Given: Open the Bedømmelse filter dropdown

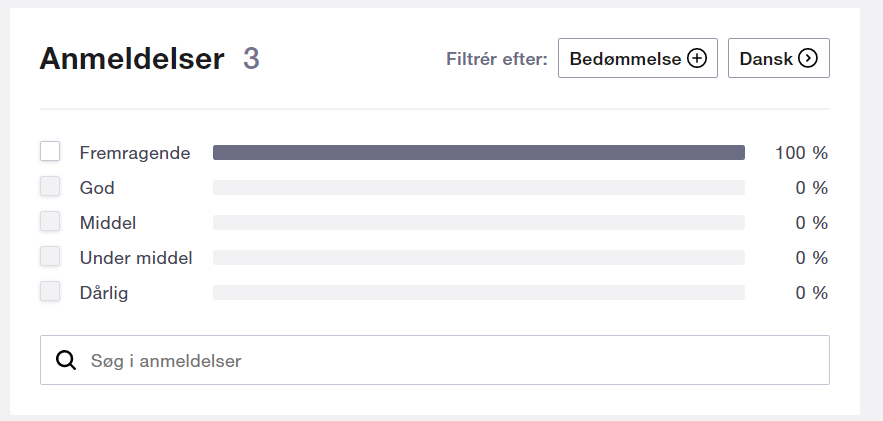Looking at the screenshot, I should tap(637, 59).
